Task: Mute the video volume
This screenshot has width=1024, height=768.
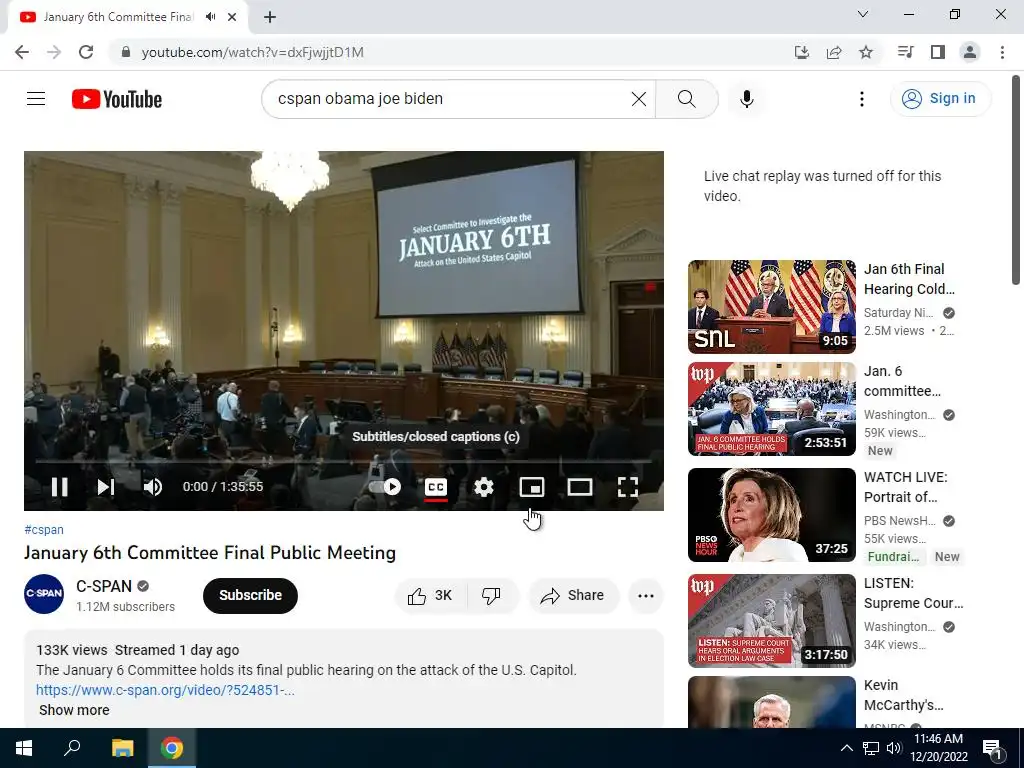Action: (153, 487)
